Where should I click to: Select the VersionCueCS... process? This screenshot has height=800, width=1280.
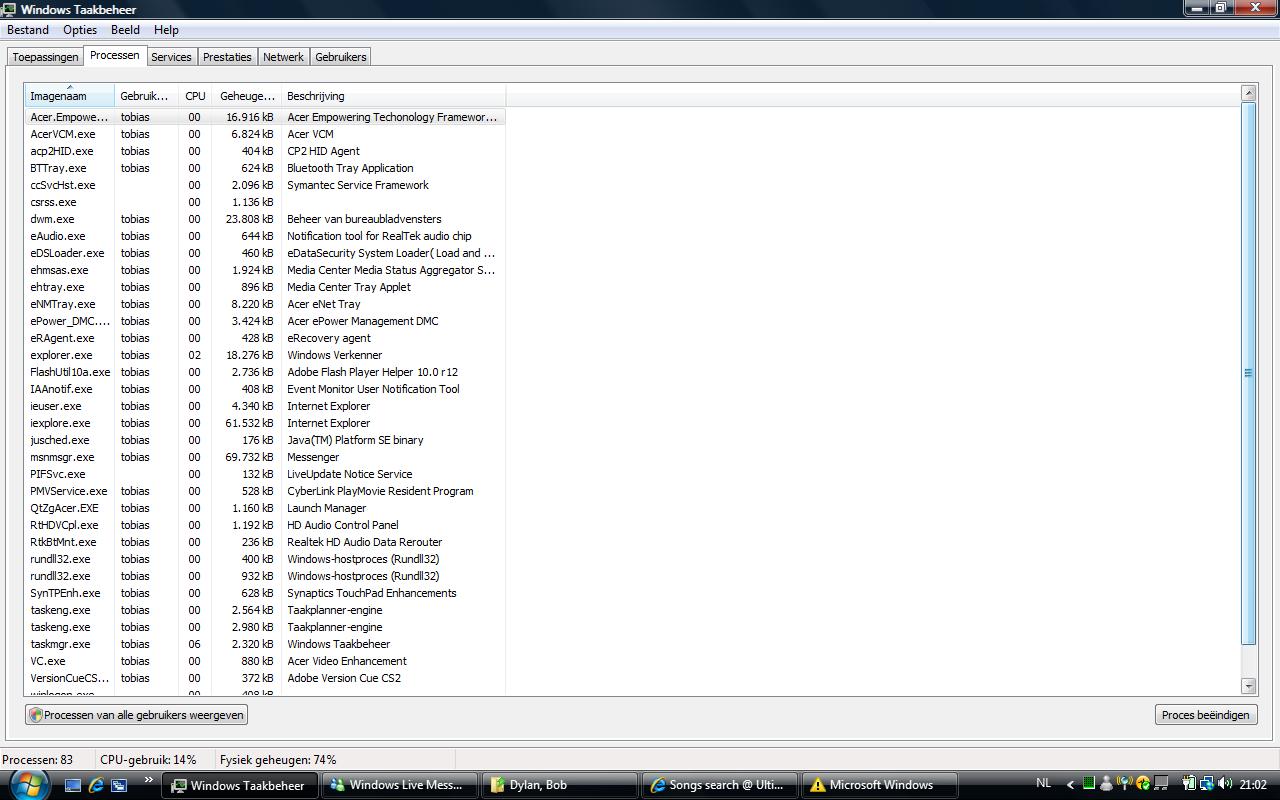tap(265, 678)
